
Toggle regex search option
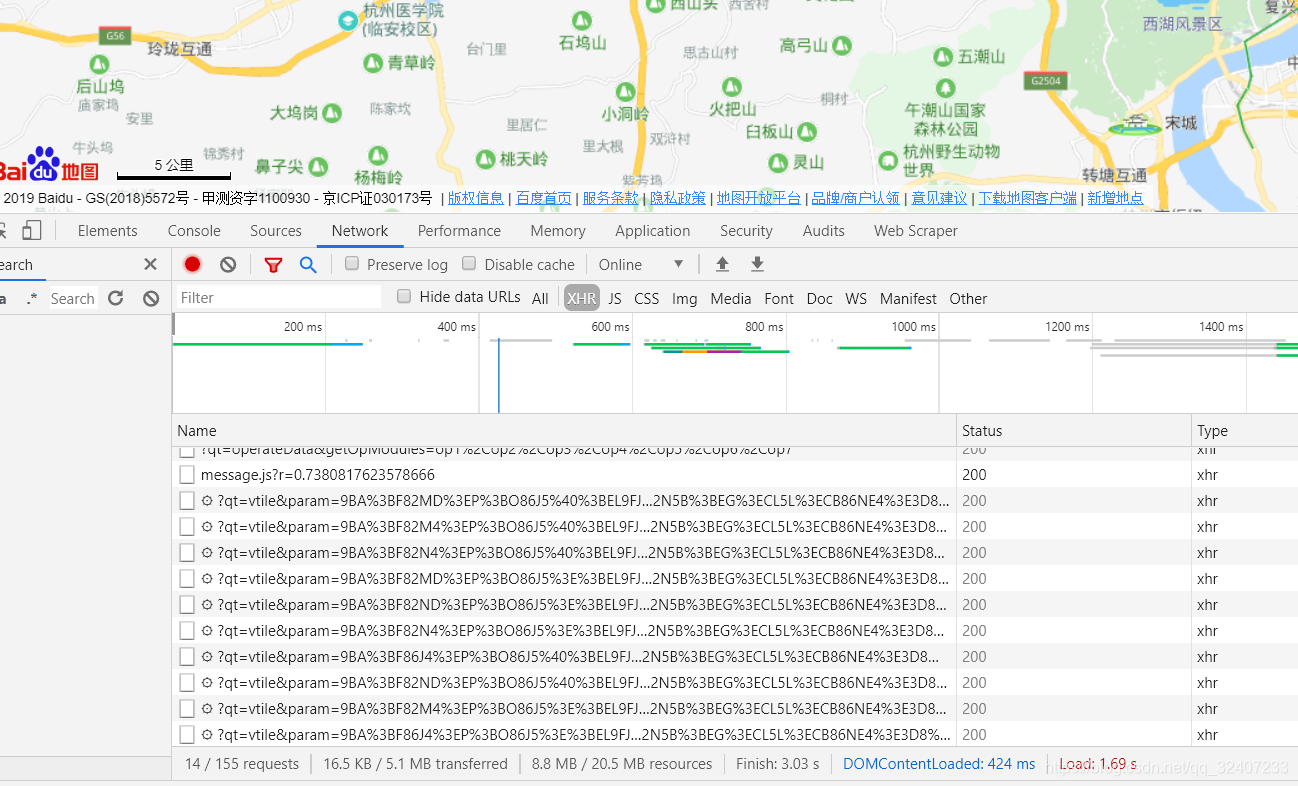pos(33,298)
